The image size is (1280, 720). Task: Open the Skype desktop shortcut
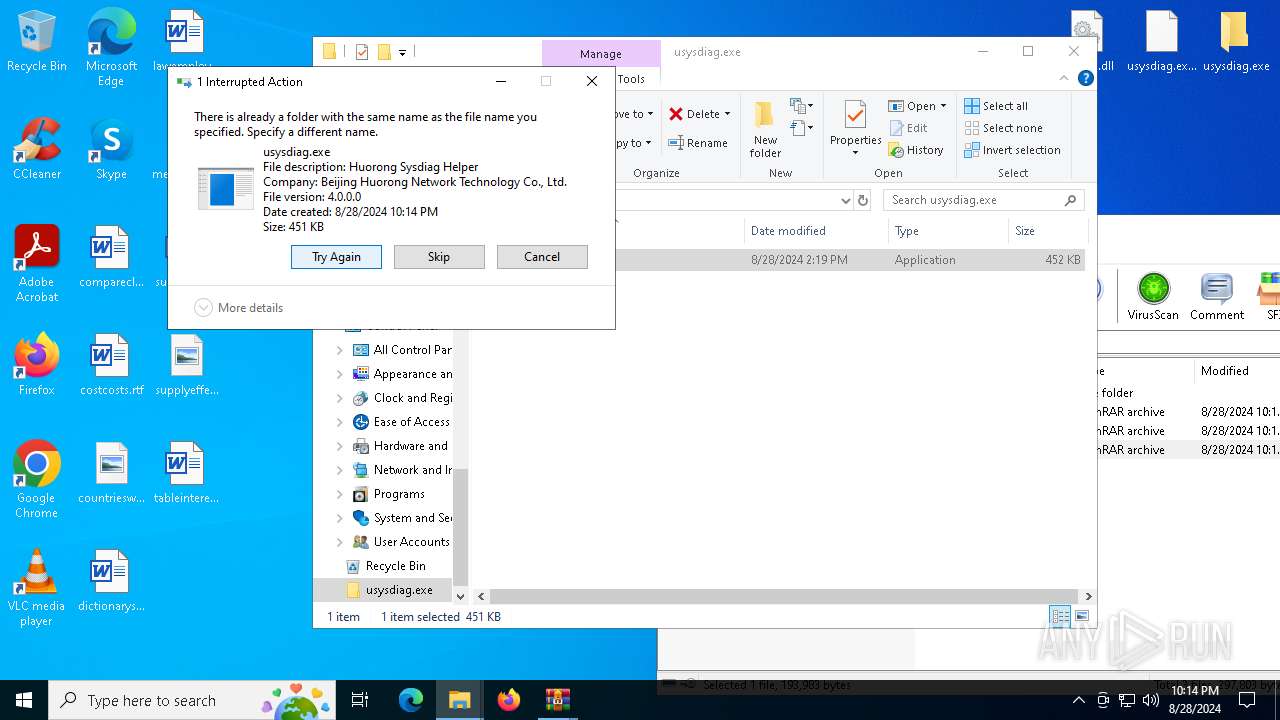[x=111, y=149]
